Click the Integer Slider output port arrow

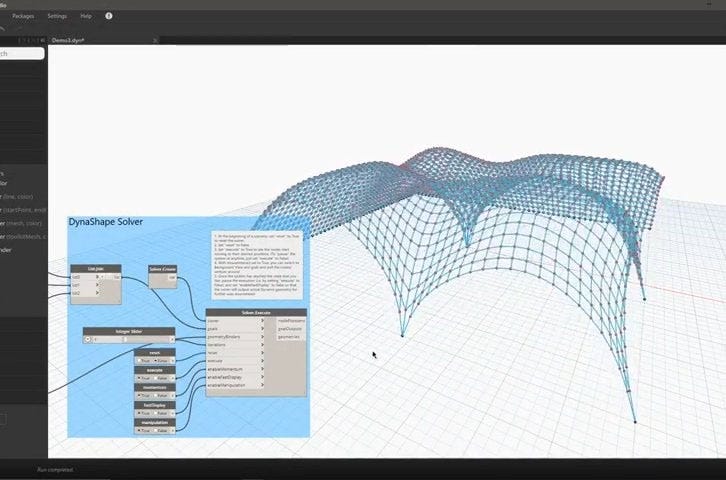(172, 339)
